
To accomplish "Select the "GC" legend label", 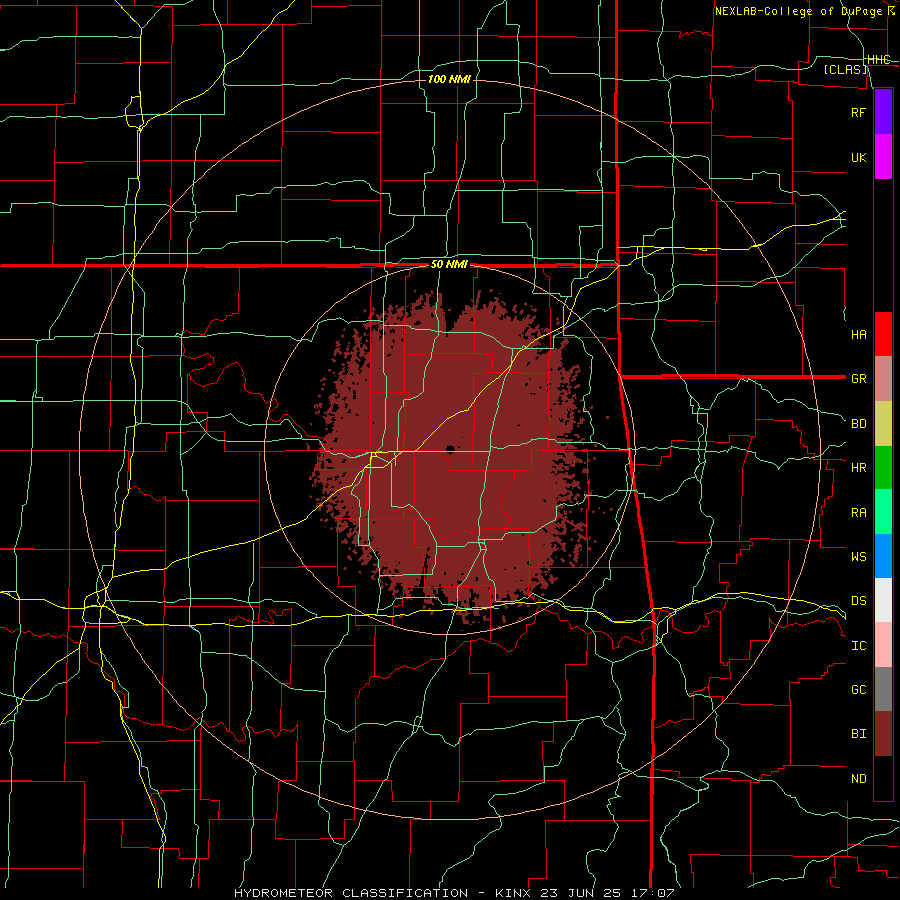I will click(858, 689).
